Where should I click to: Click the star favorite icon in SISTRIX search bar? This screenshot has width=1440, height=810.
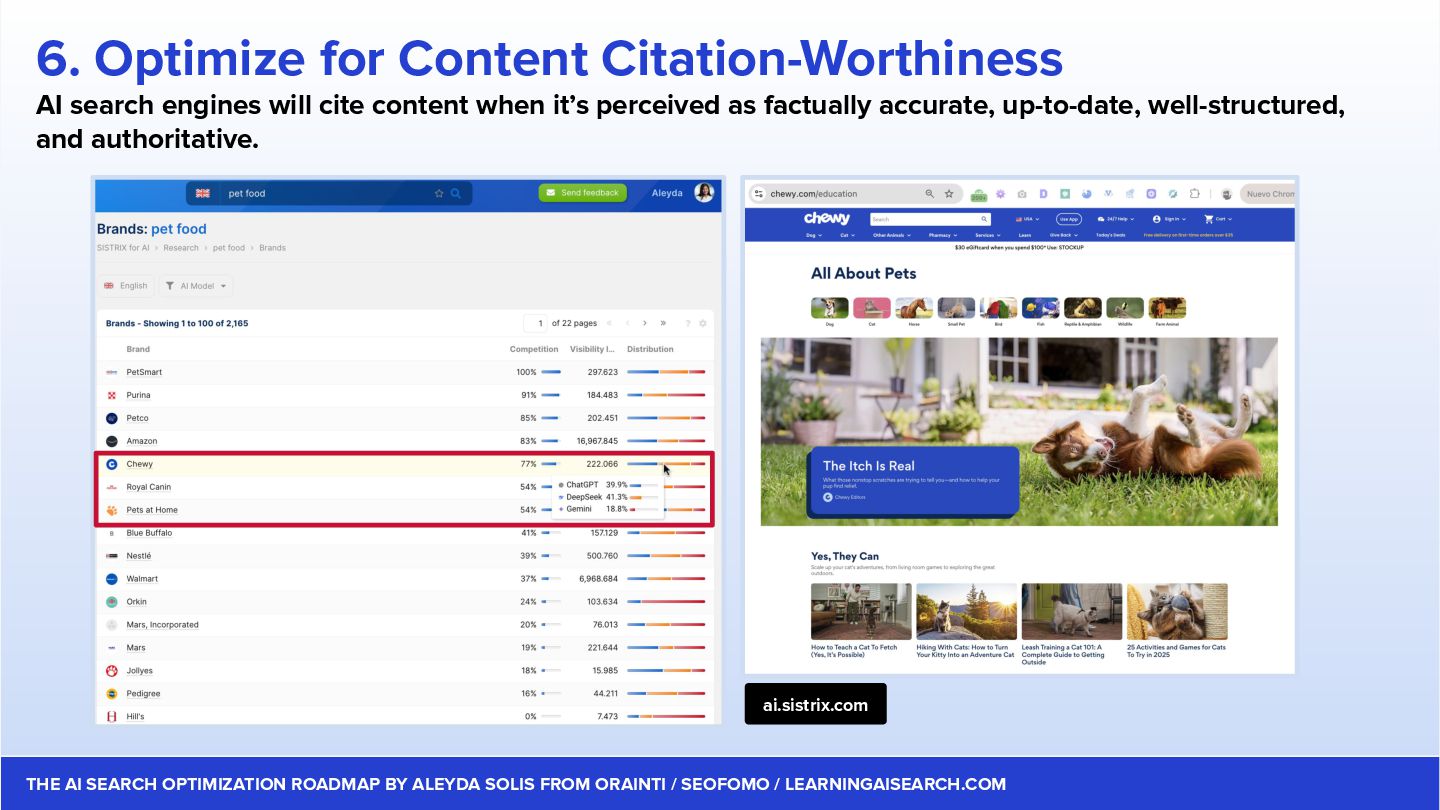(439, 193)
